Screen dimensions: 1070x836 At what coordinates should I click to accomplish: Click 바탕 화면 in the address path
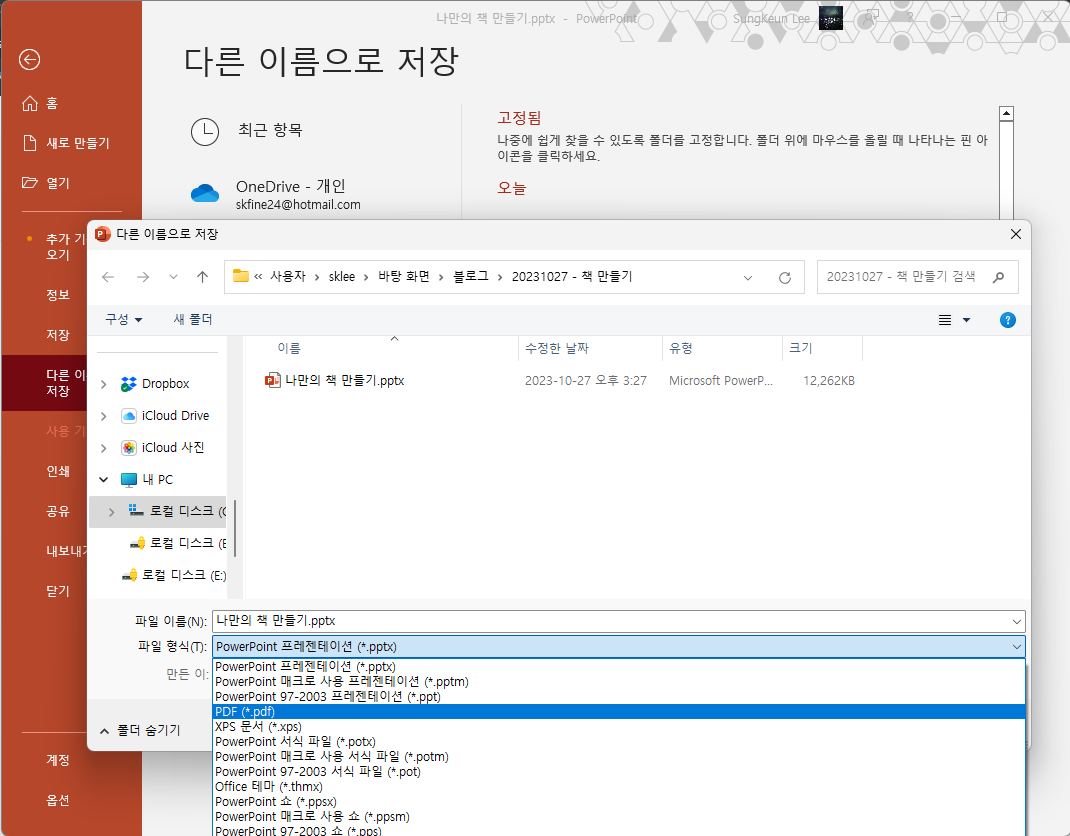(404, 276)
